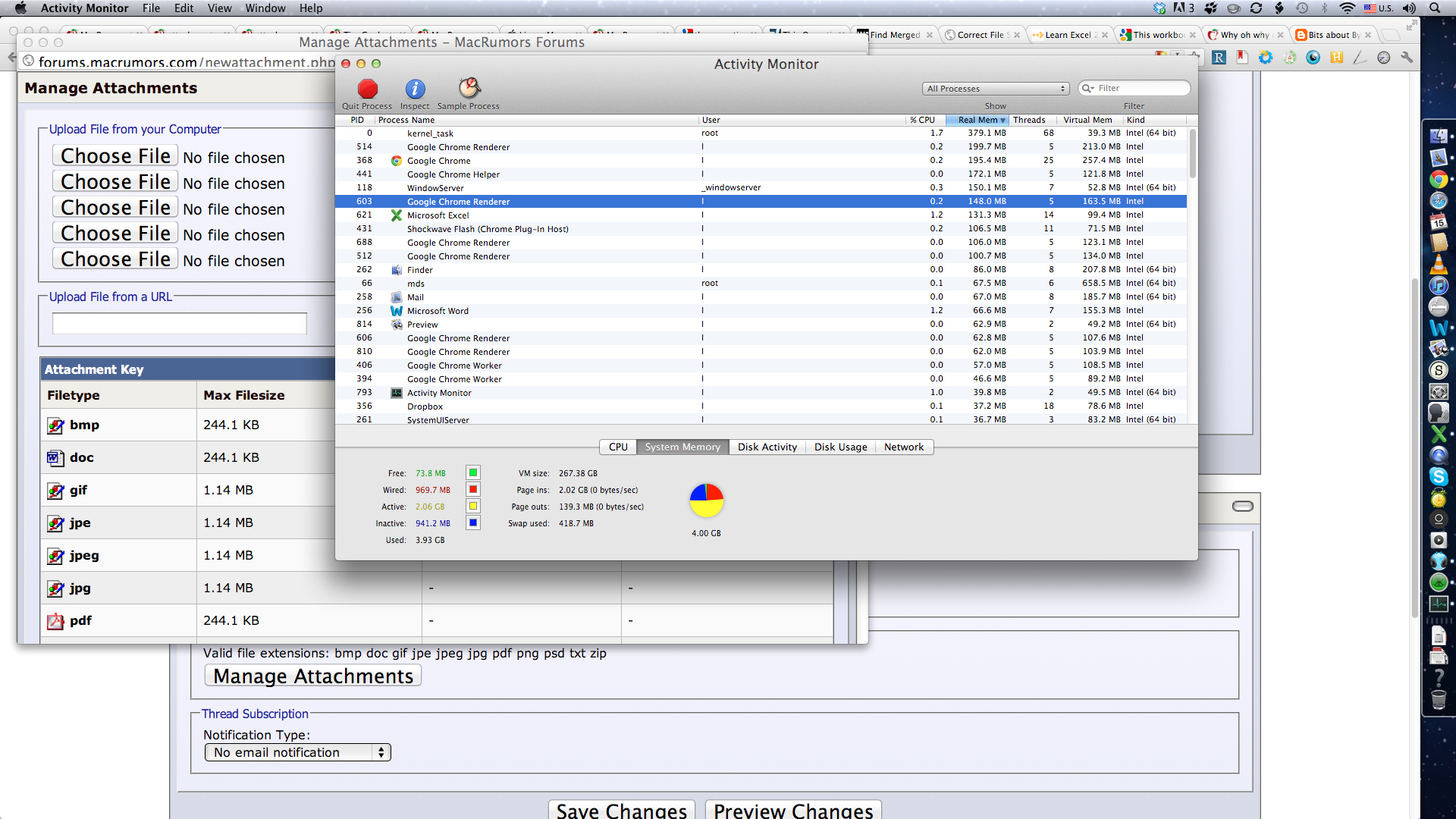Click the Wi-Fi status icon

[1347, 8]
